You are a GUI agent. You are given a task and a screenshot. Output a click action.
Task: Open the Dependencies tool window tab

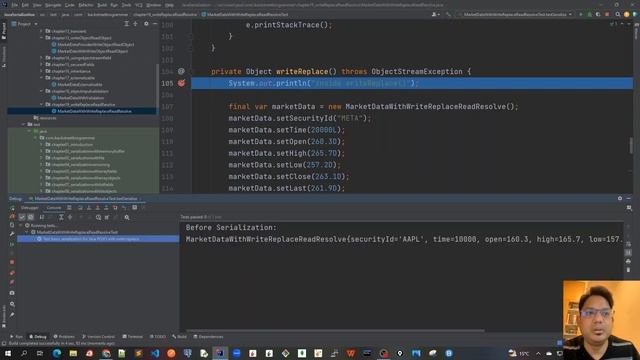pyautogui.click(x=208, y=337)
